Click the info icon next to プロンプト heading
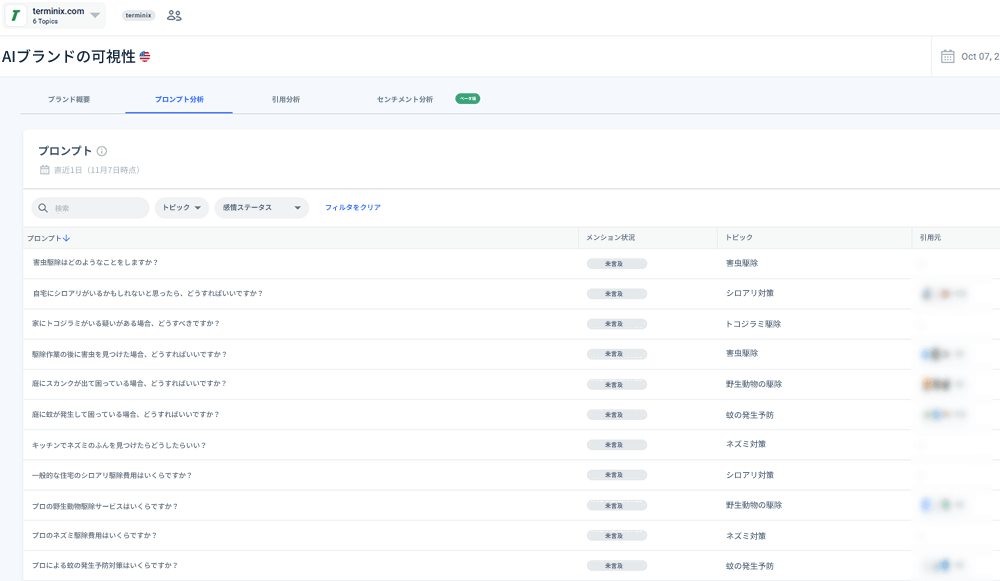 (102, 151)
